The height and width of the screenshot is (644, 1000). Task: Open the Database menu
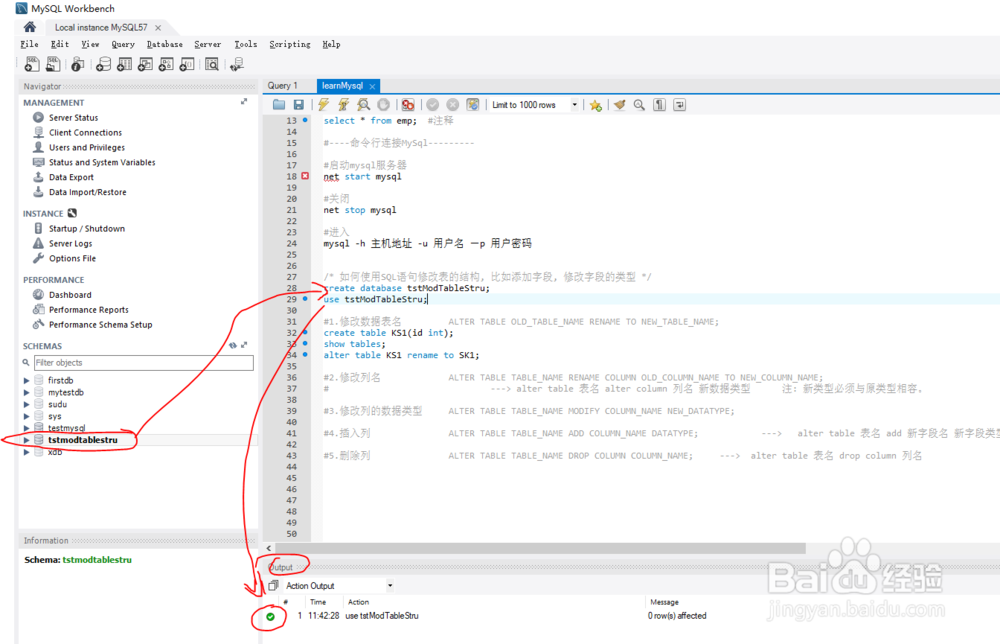pyautogui.click(x=165, y=44)
